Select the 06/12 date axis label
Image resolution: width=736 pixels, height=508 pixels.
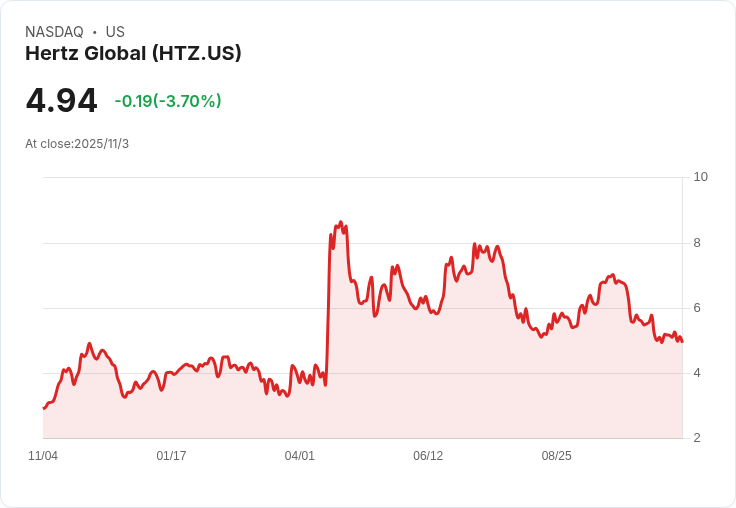point(428,456)
